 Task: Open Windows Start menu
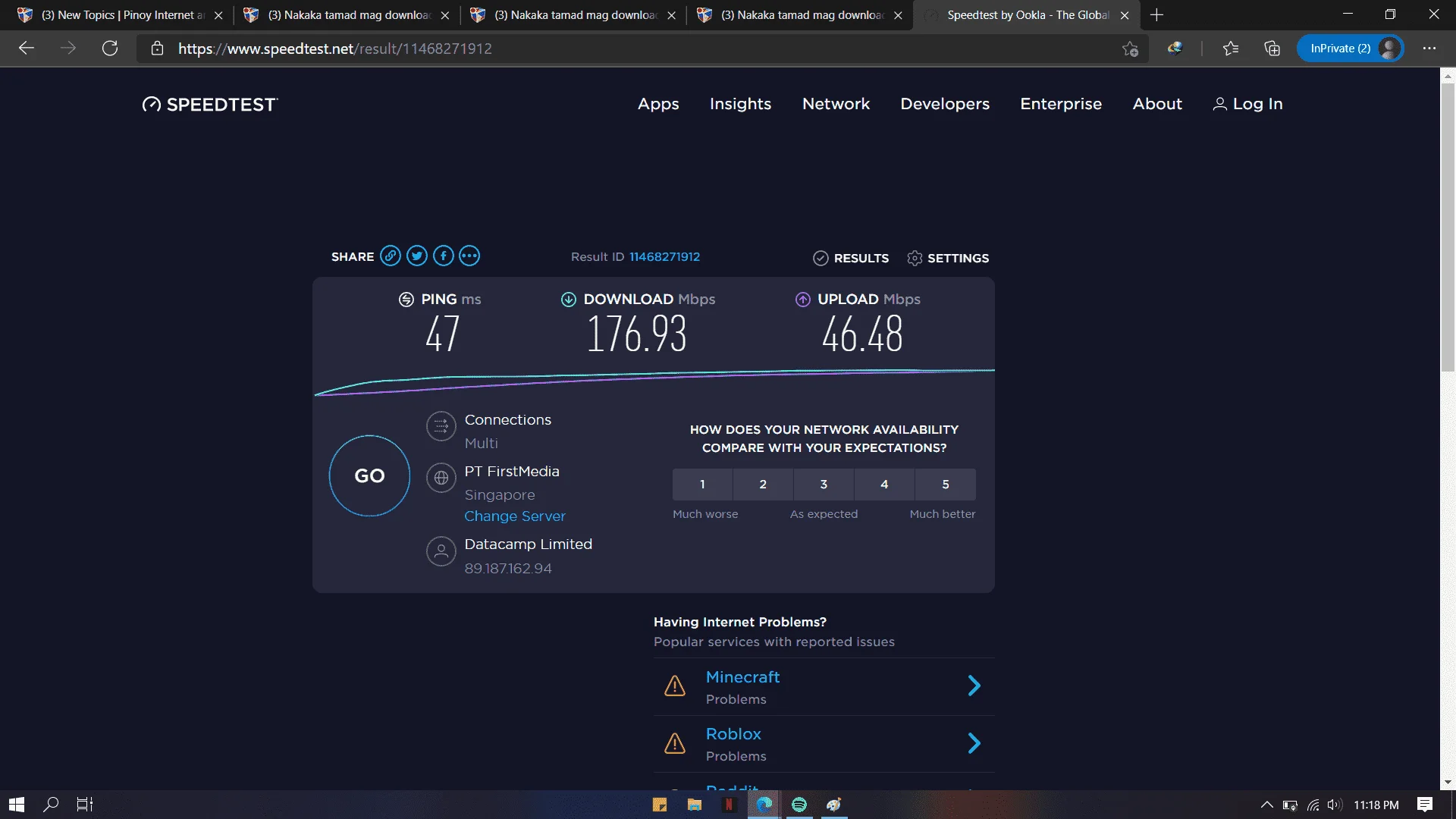coord(17,805)
